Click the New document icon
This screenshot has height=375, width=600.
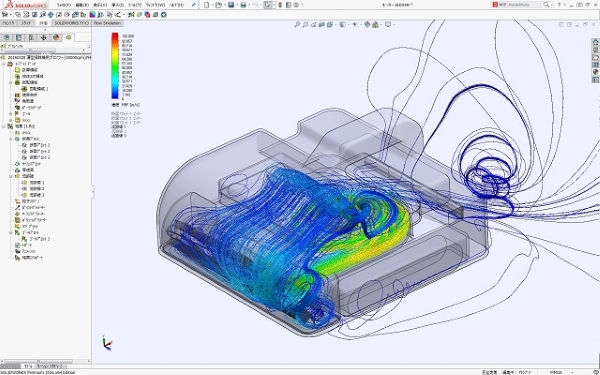tap(207, 5)
